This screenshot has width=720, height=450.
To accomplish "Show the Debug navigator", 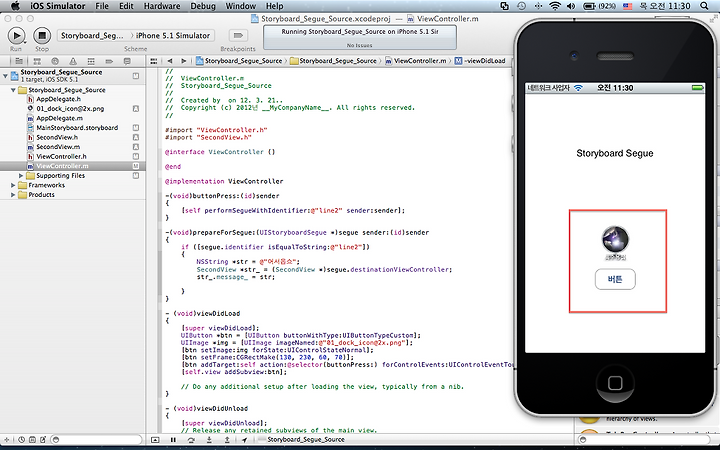I will [91, 61].
